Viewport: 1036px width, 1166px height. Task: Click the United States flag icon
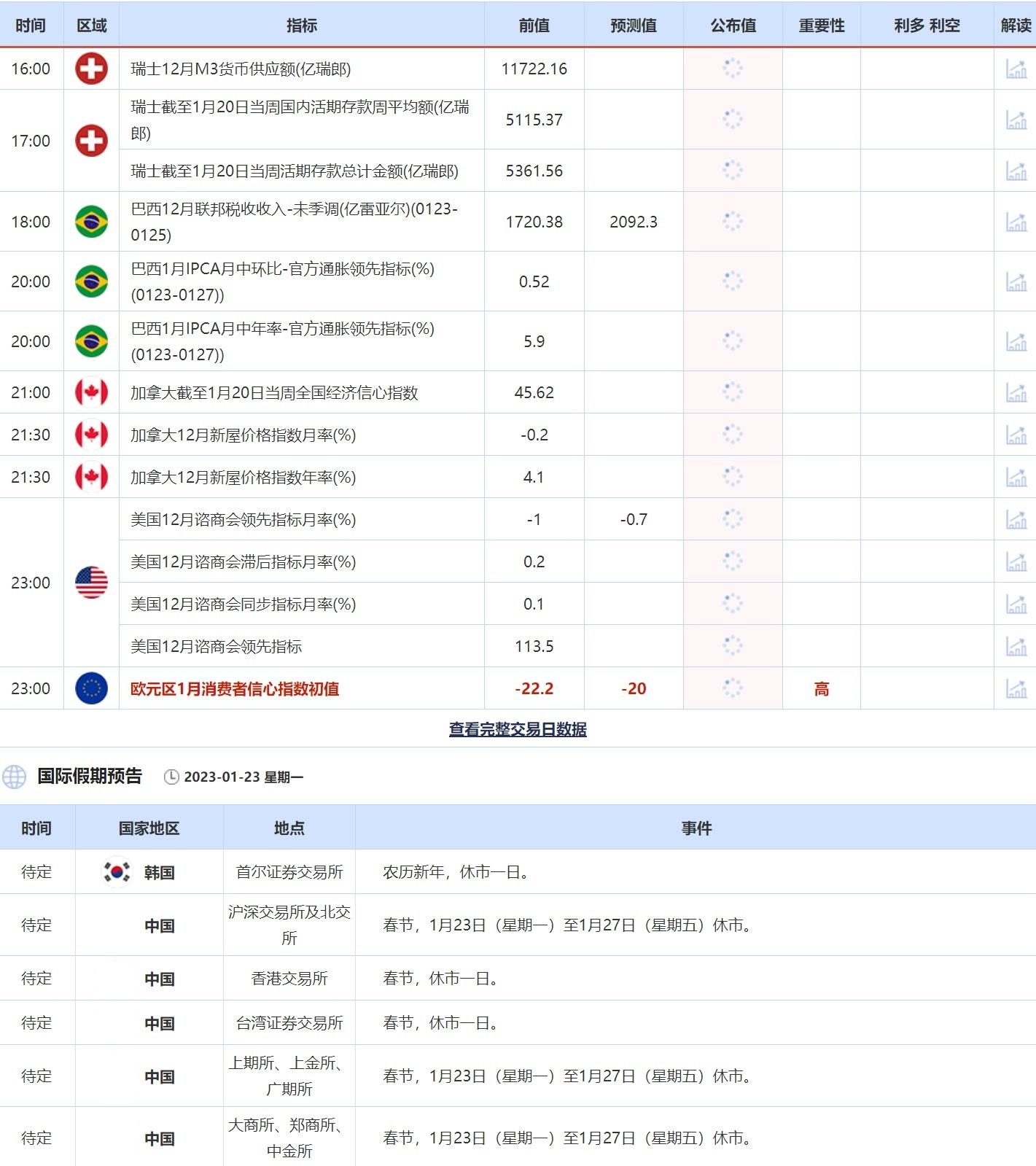[91, 583]
